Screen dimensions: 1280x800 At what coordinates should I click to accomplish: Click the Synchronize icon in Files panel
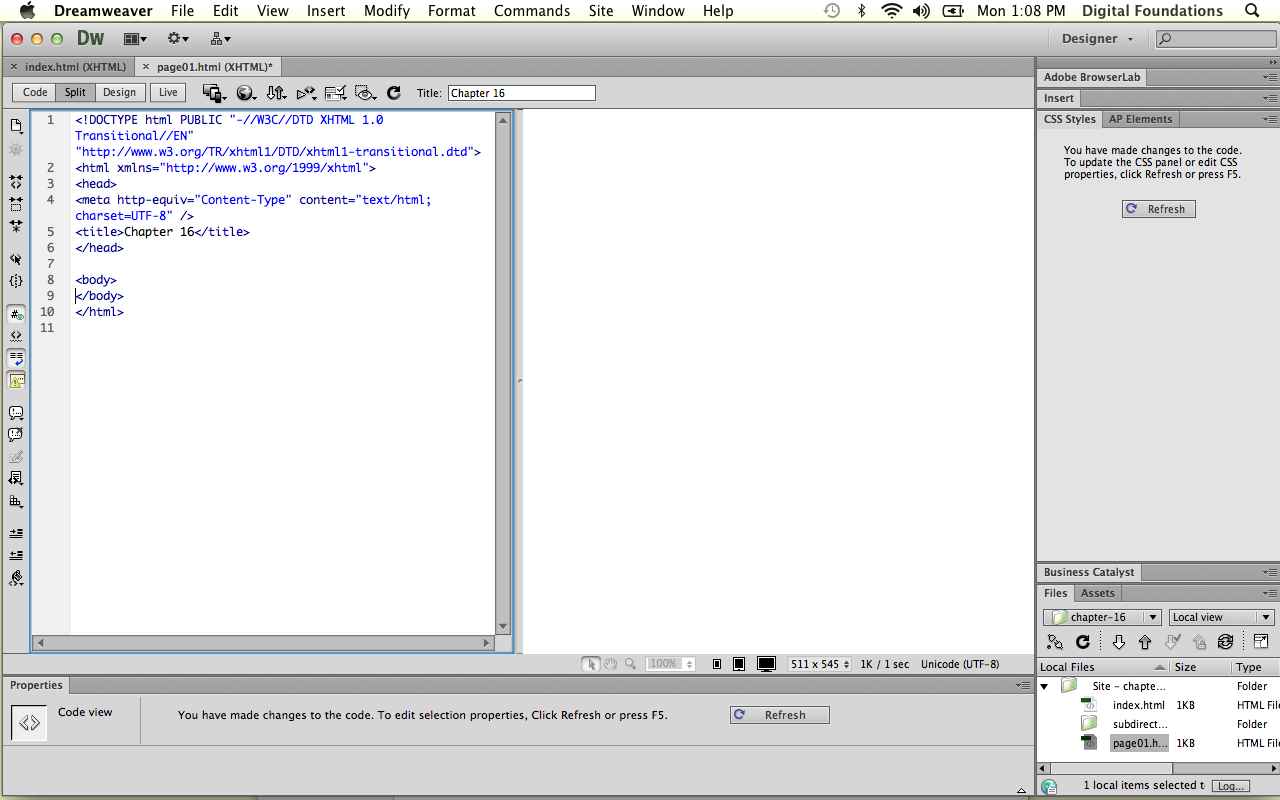pos(1226,641)
